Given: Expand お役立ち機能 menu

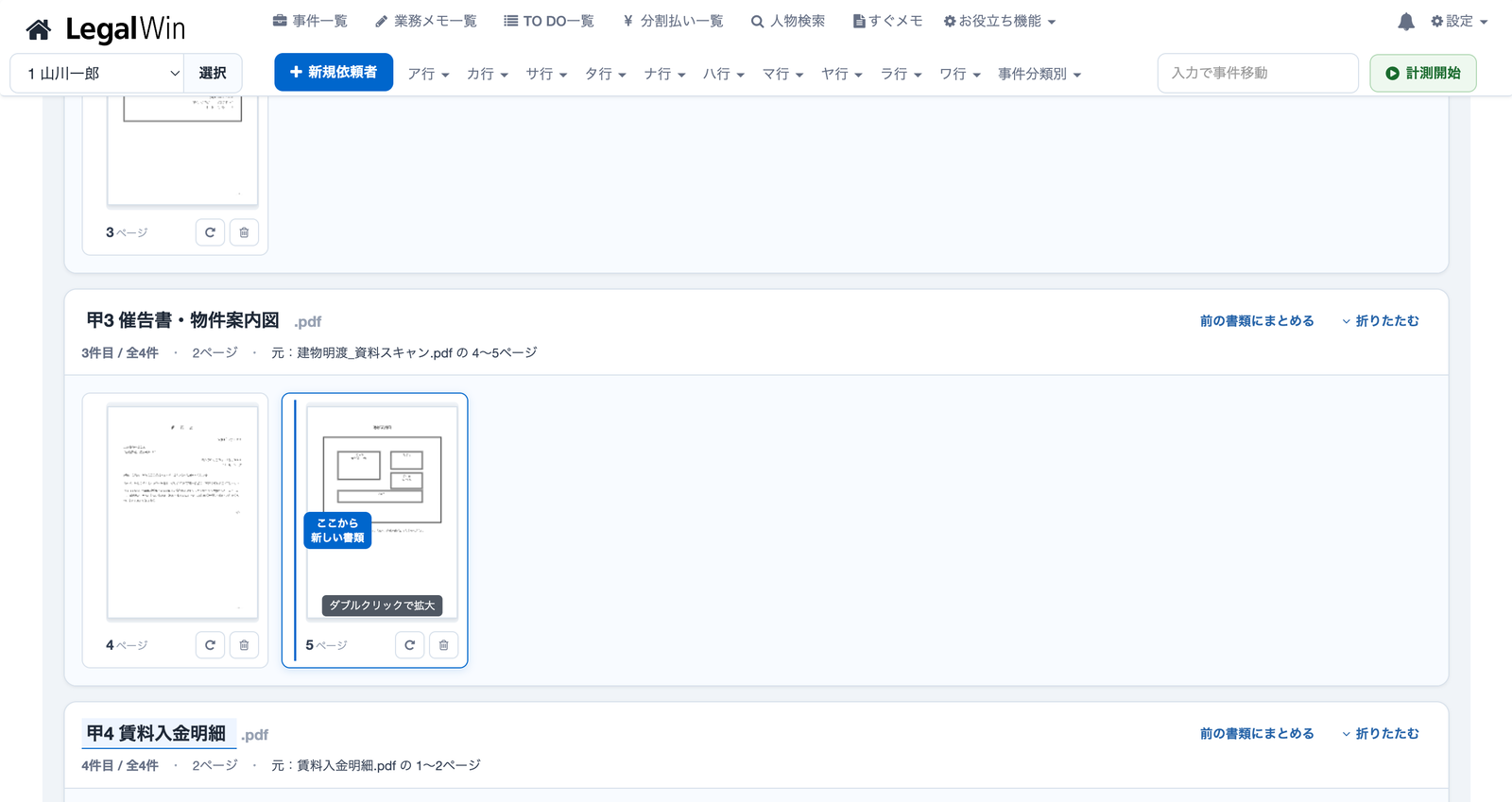Looking at the screenshot, I should [1000, 21].
